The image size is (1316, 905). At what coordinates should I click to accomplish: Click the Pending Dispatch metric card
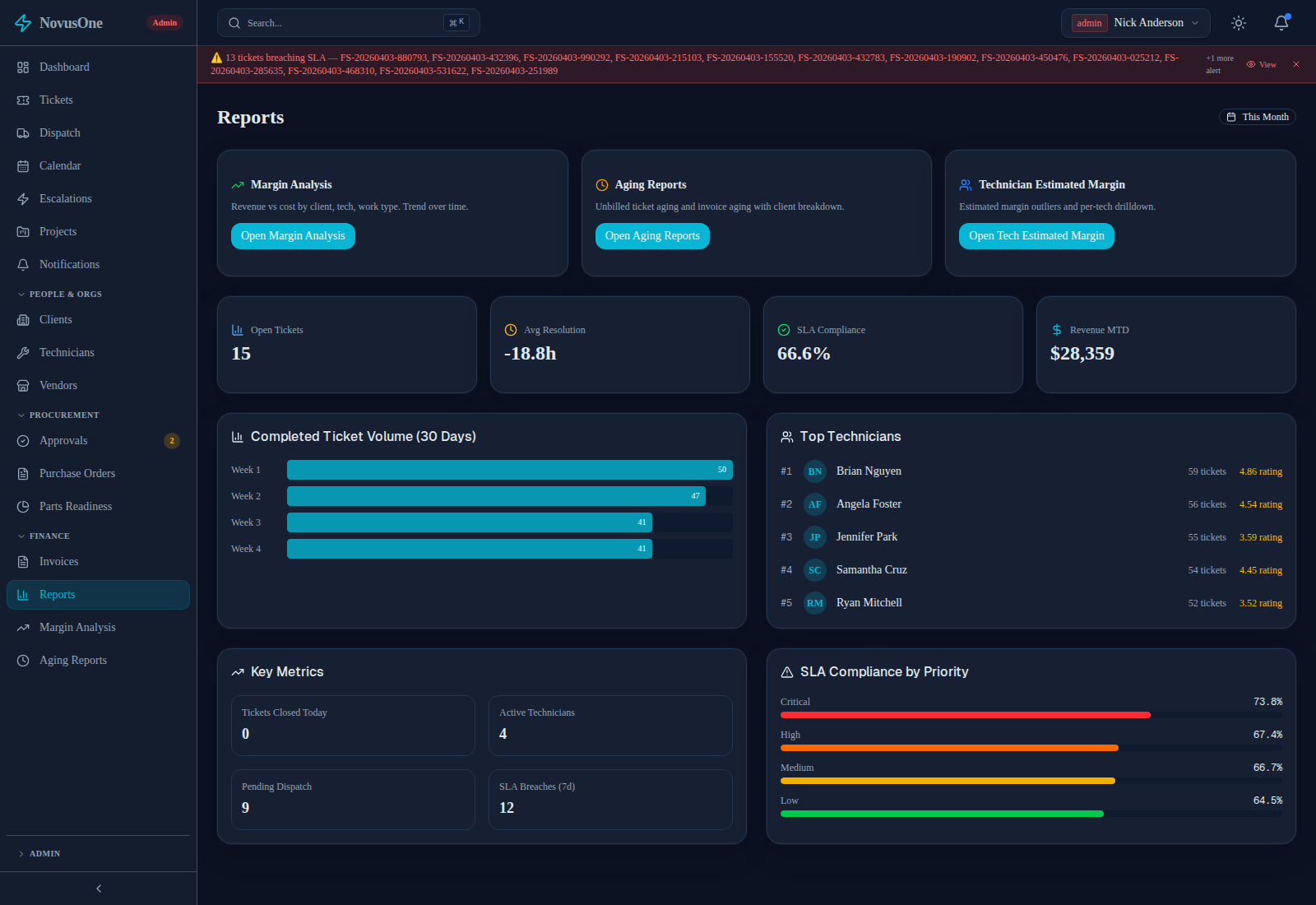point(353,800)
